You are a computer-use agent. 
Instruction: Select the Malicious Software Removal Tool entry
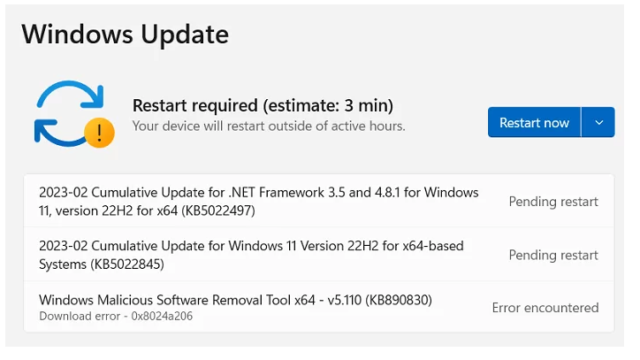(319, 307)
